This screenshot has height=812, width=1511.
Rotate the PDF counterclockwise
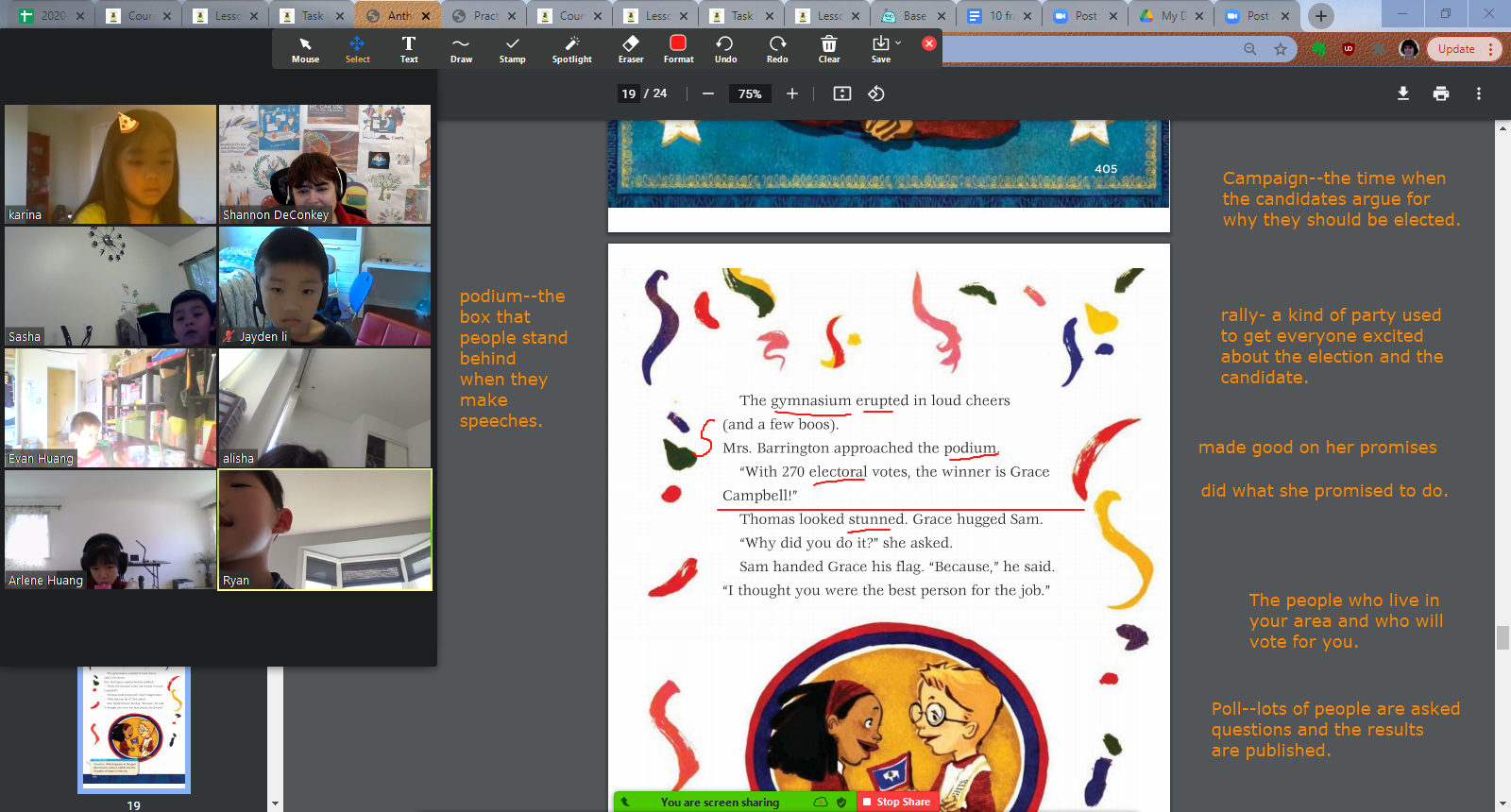876,93
